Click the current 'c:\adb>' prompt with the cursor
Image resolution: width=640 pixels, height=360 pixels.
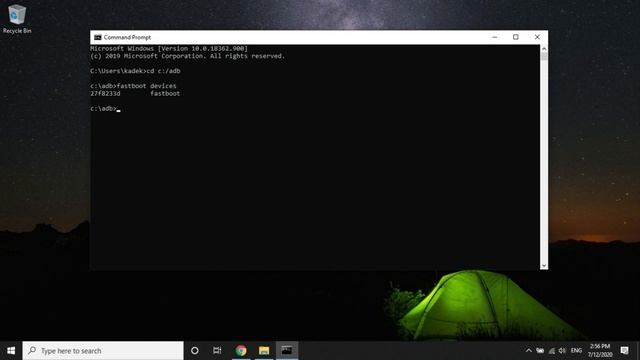105,109
